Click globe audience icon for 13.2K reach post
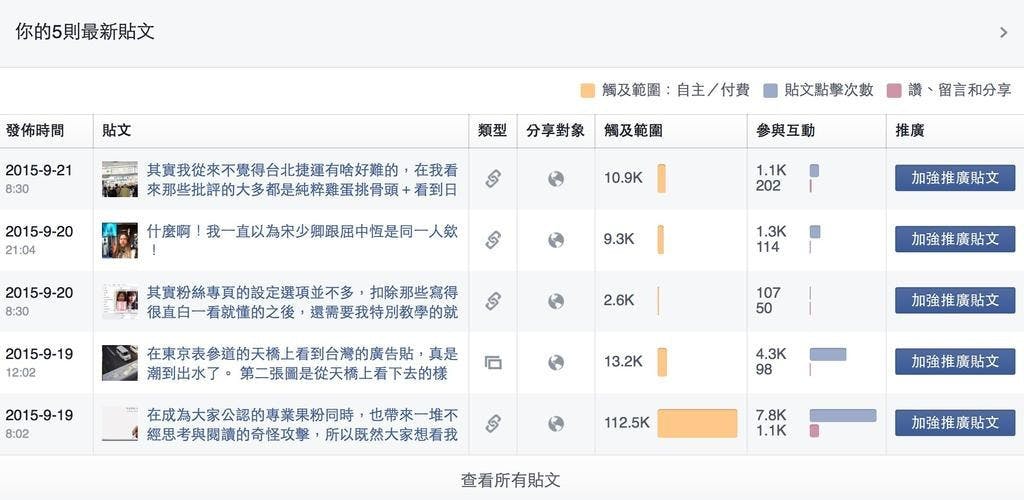 (x=556, y=362)
